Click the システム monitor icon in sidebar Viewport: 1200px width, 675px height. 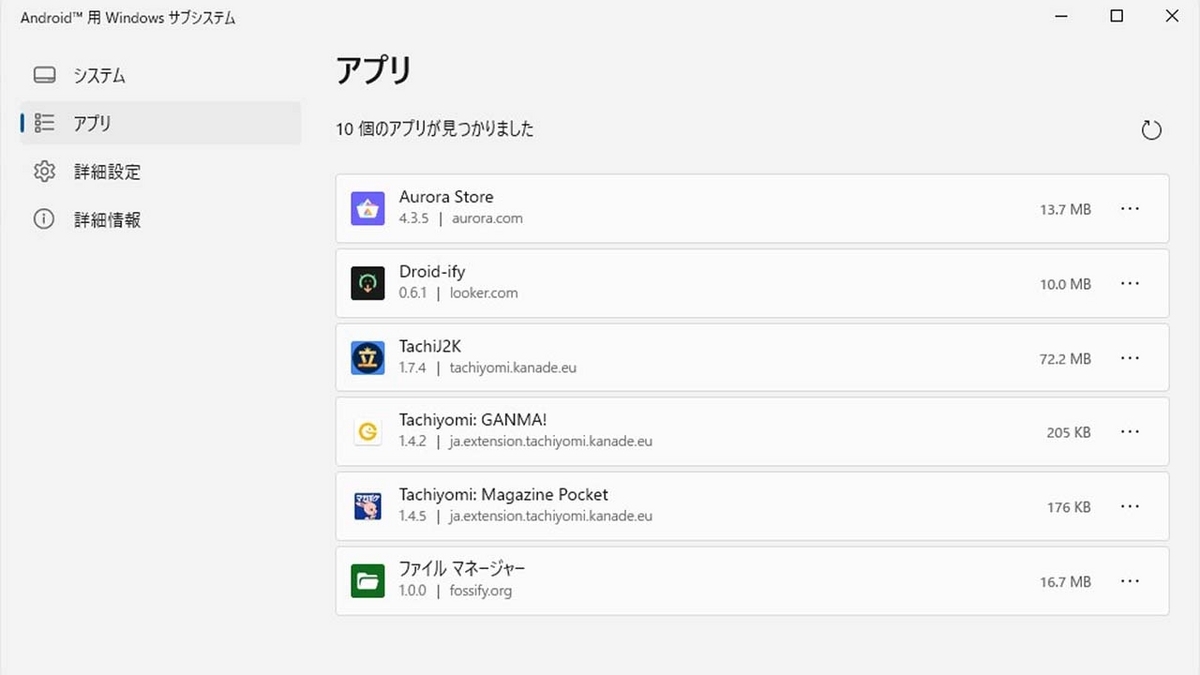(x=44, y=76)
